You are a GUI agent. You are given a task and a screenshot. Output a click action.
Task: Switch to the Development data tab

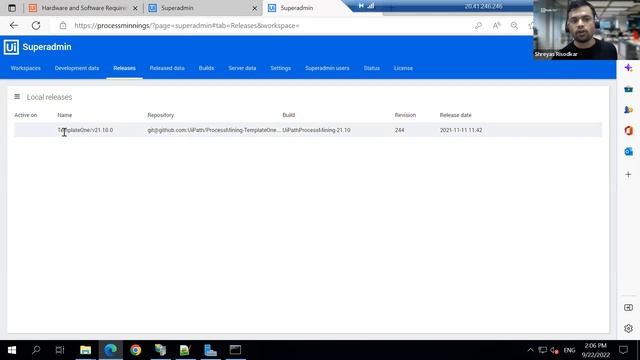click(77, 68)
